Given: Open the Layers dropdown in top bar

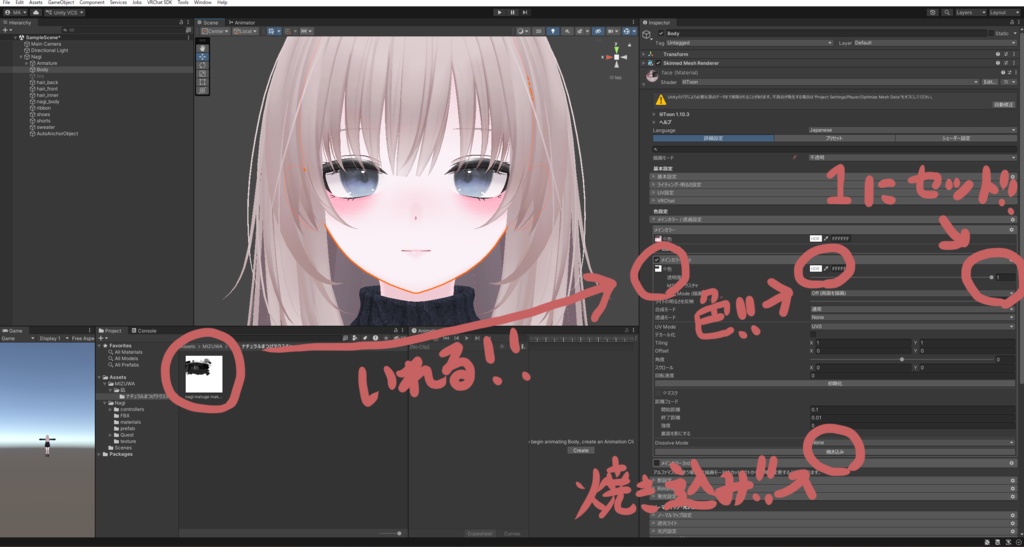Looking at the screenshot, I should [970, 12].
